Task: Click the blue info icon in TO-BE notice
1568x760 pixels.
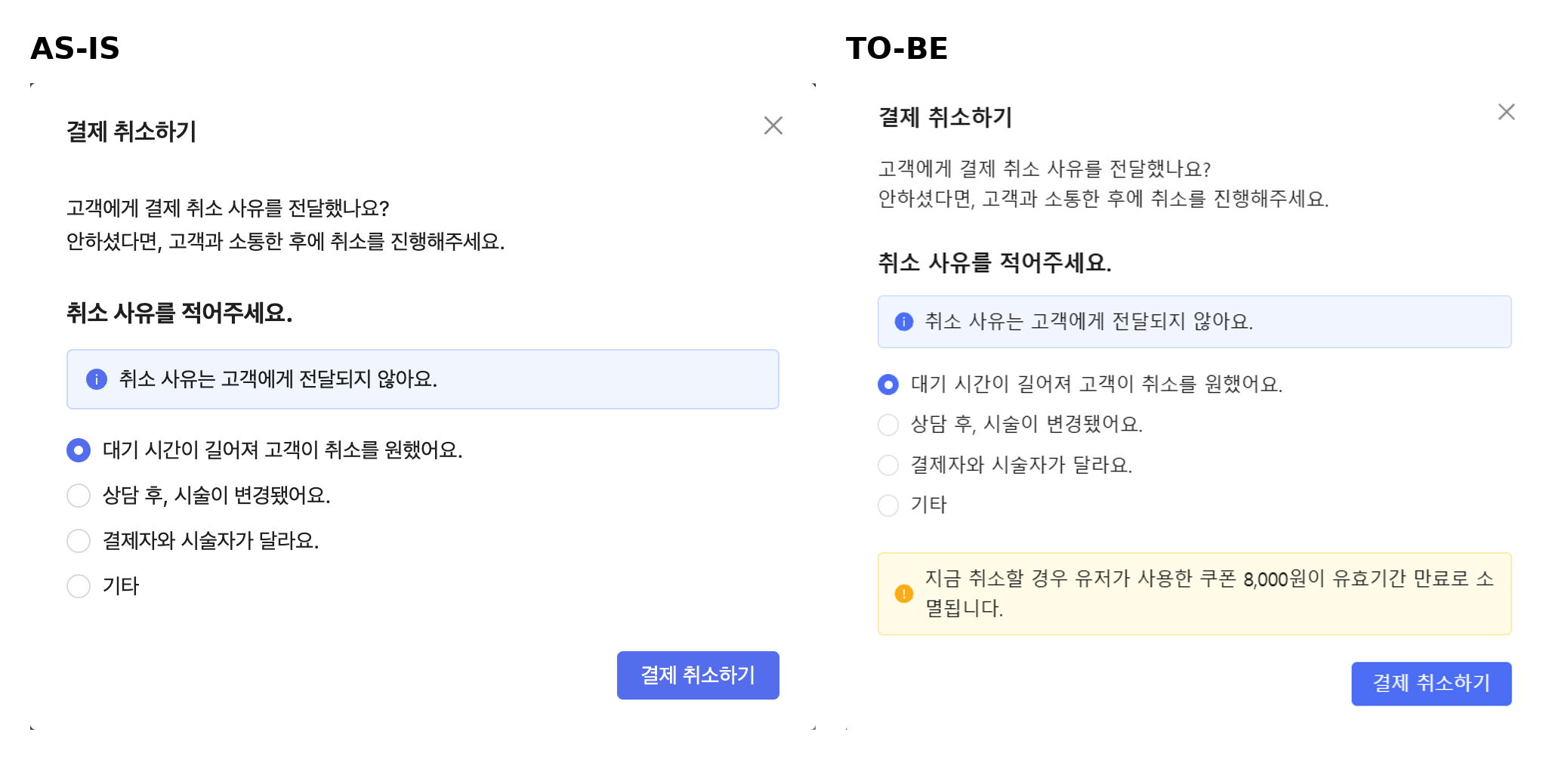Action: click(x=903, y=322)
